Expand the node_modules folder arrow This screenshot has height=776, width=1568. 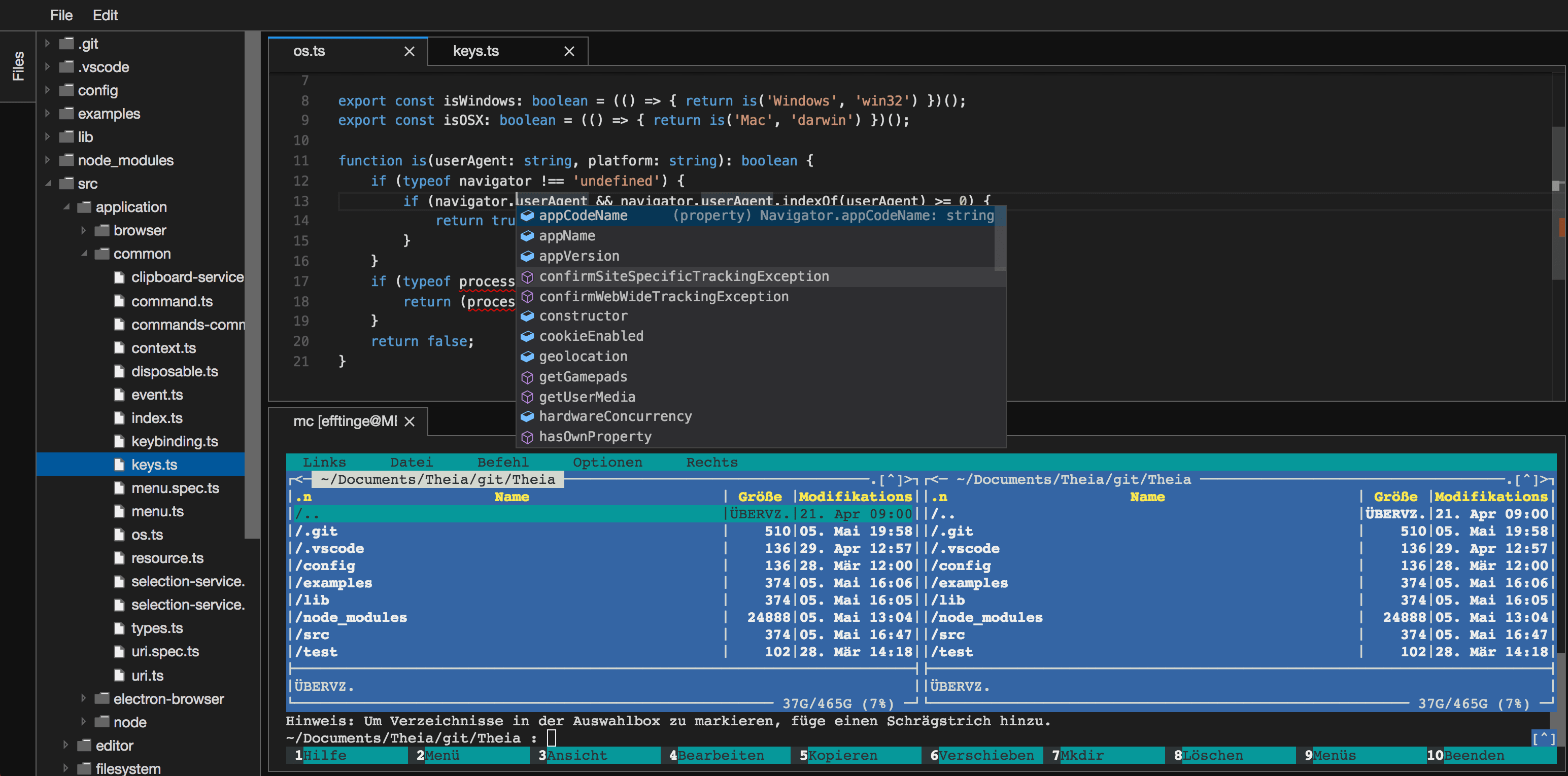pos(48,160)
